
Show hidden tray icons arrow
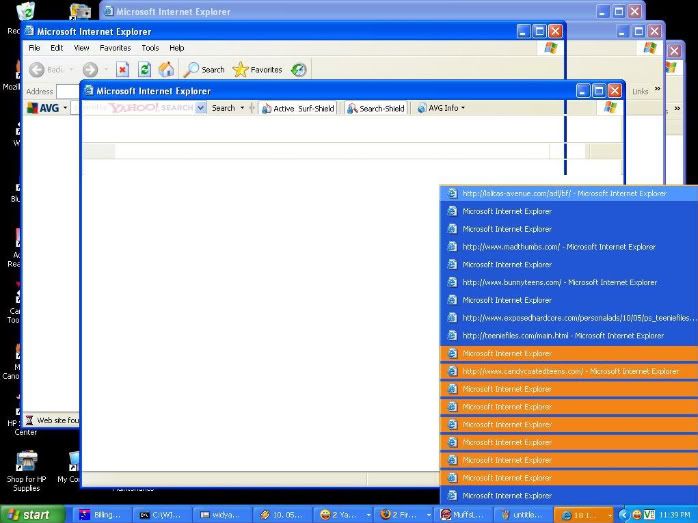coord(624,515)
